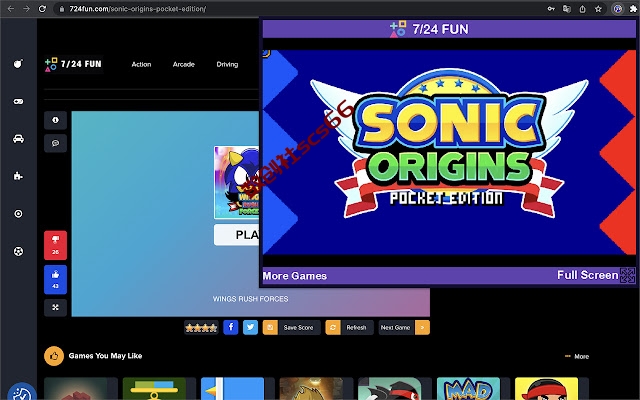640x400 pixels.
Task: Open the 7/24 FUN extension icon
Action: [x=618, y=9]
